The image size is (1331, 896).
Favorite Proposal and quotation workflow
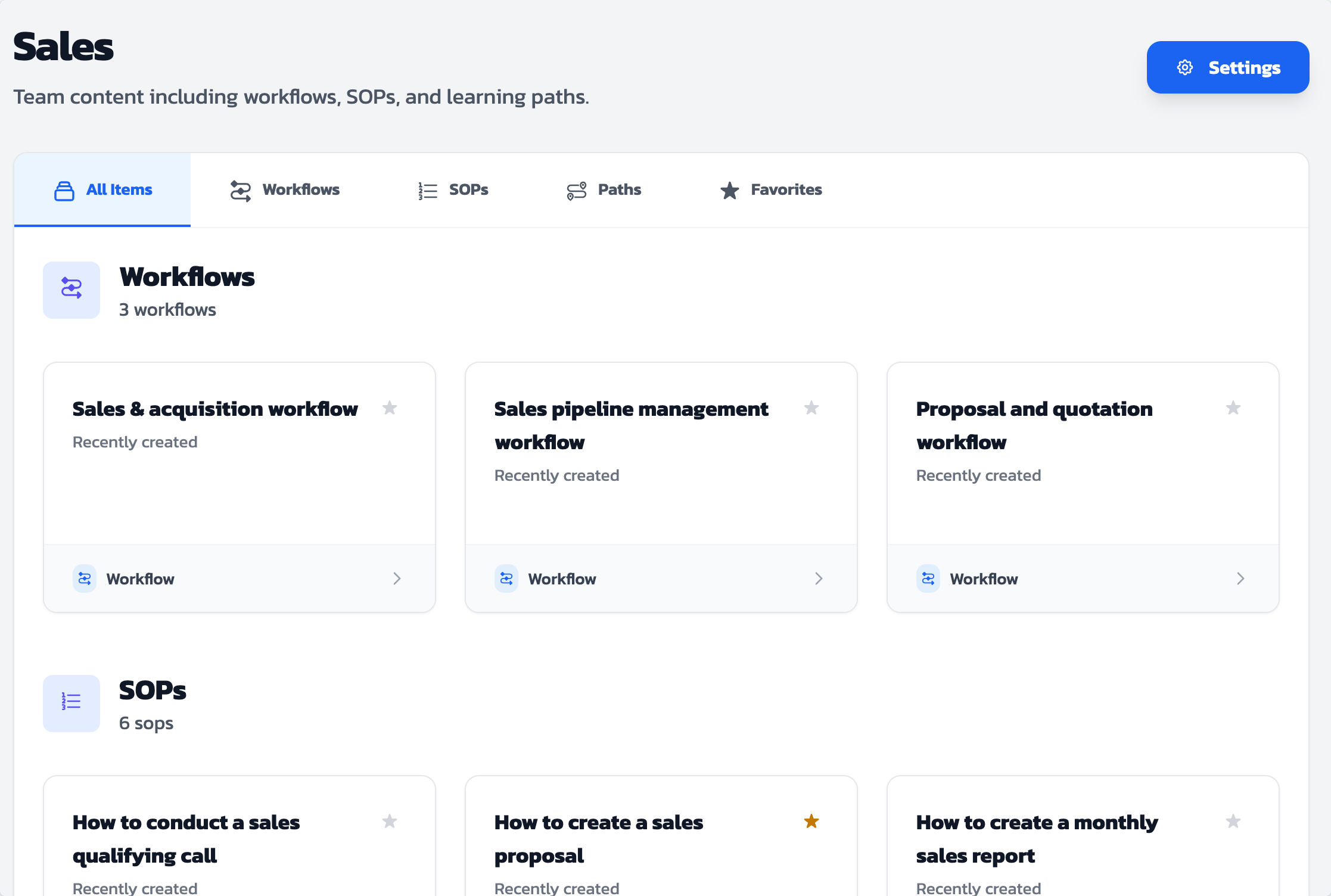[x=1233, y=408]
